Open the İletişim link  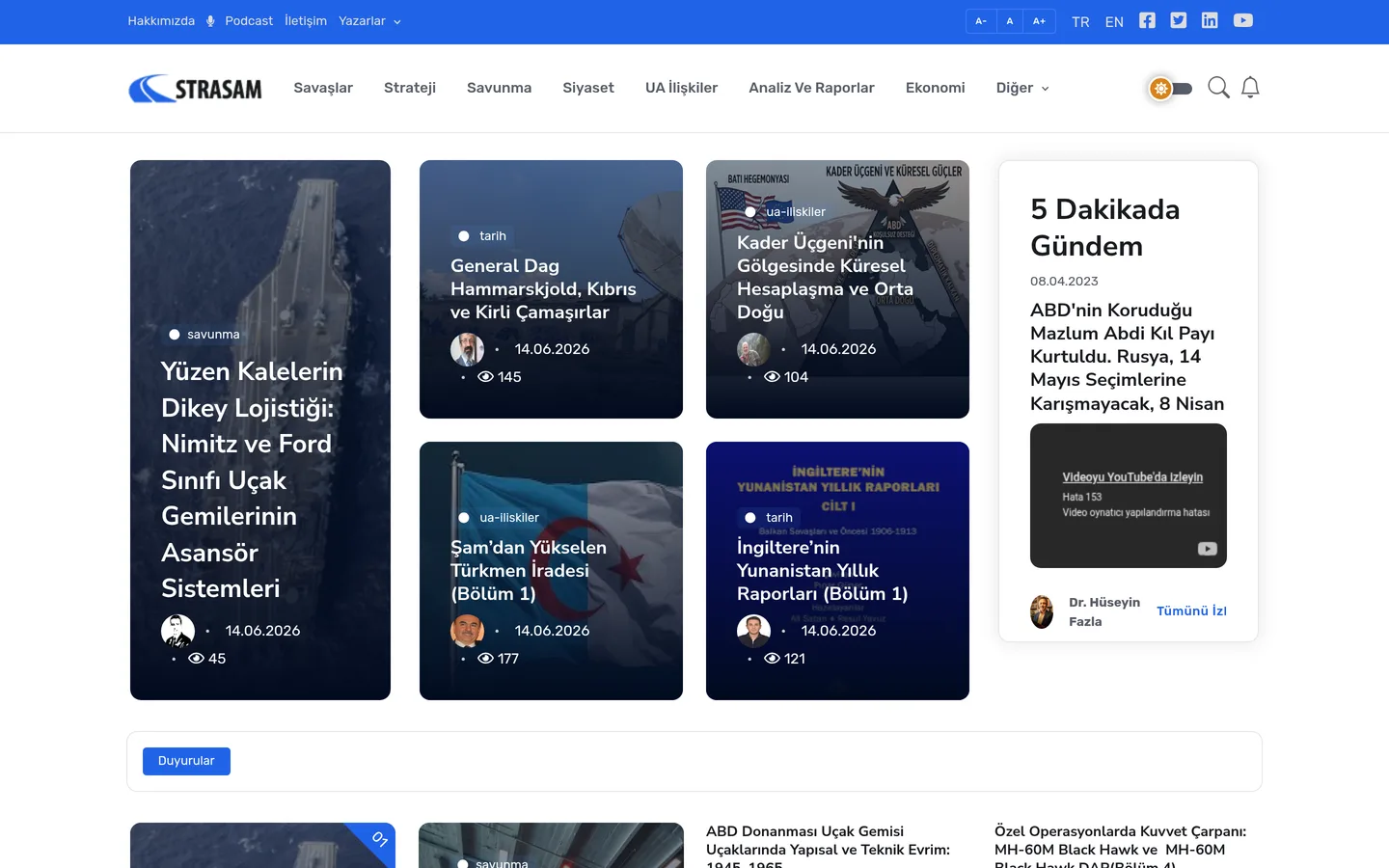[306, 21]
